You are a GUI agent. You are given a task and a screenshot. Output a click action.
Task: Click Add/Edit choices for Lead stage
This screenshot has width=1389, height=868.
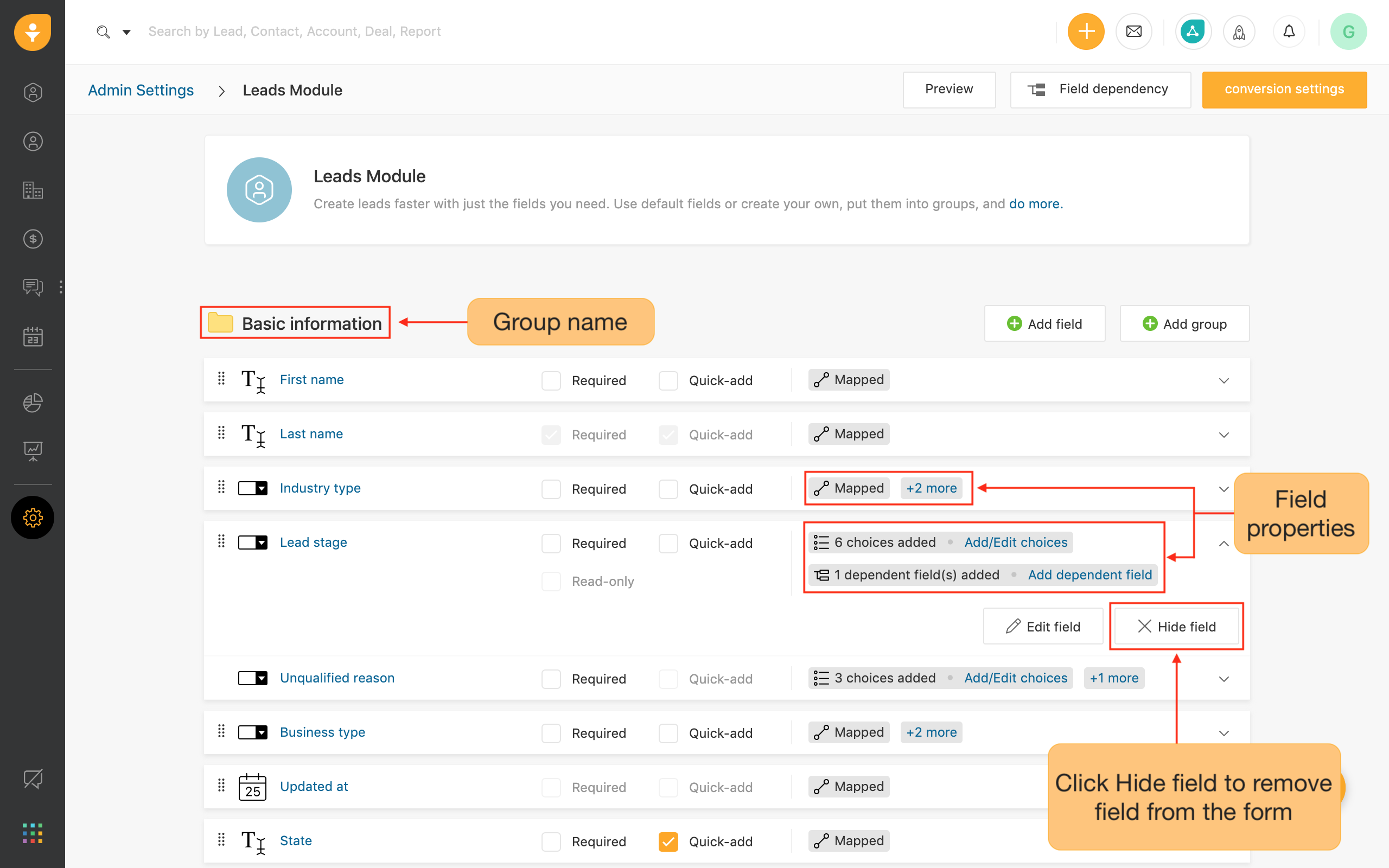[1015, 542]
